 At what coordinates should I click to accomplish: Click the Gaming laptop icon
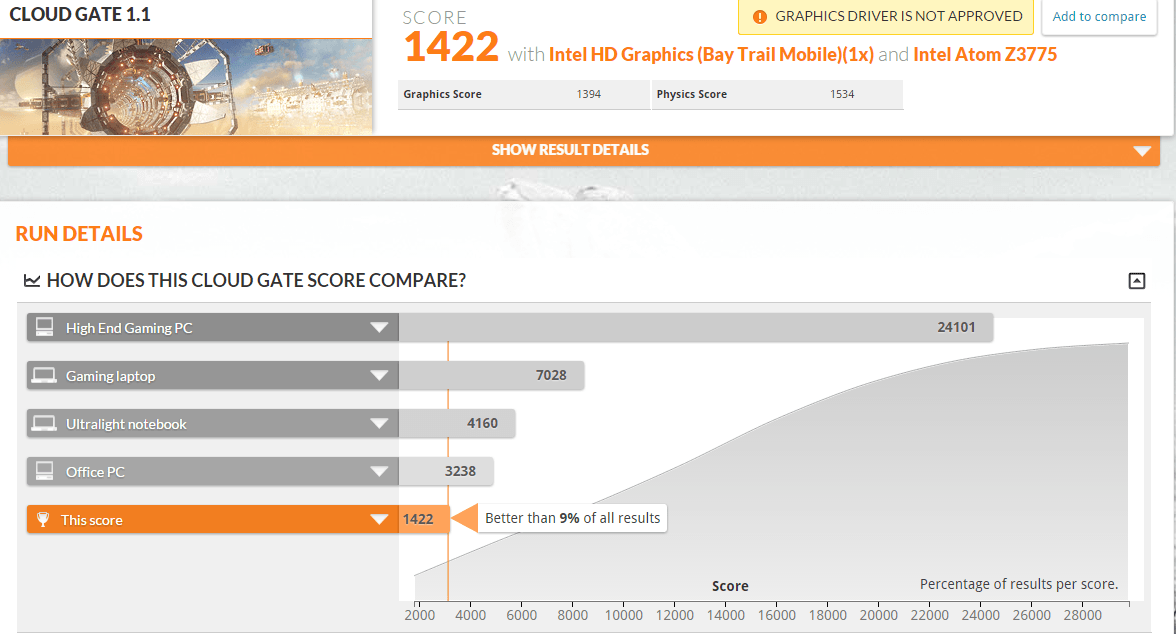[x=44, y=375]
